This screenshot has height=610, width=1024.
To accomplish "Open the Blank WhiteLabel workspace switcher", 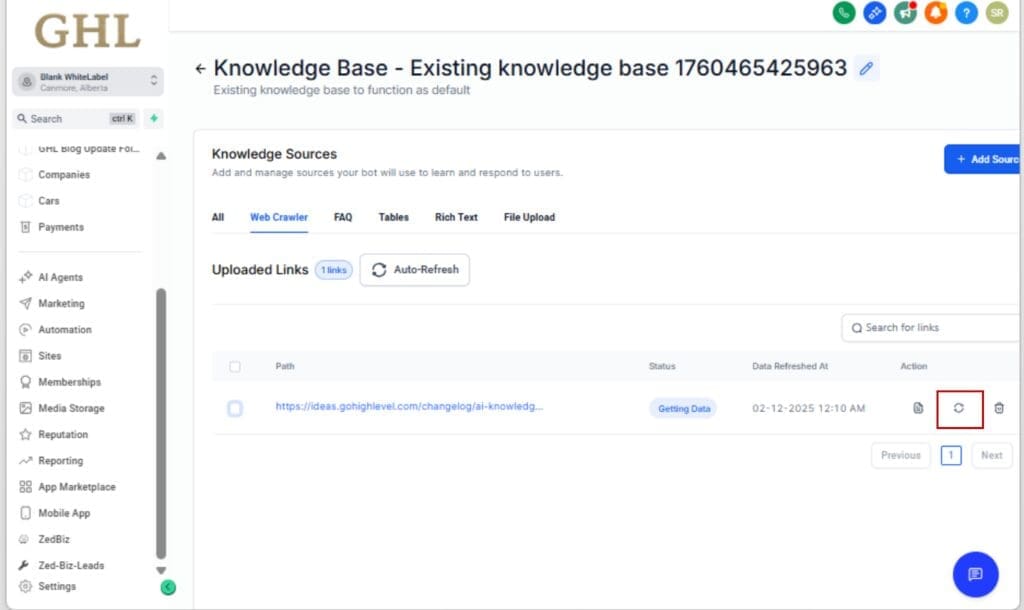I will tap(86, 81).
